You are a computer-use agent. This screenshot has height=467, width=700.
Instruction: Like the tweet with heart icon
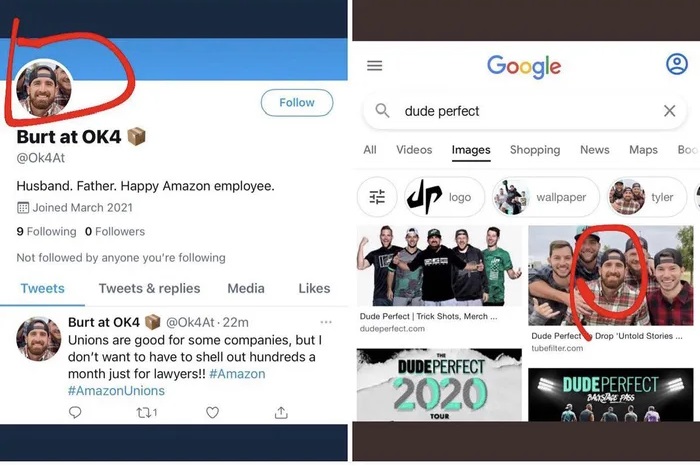coord(212,412)
